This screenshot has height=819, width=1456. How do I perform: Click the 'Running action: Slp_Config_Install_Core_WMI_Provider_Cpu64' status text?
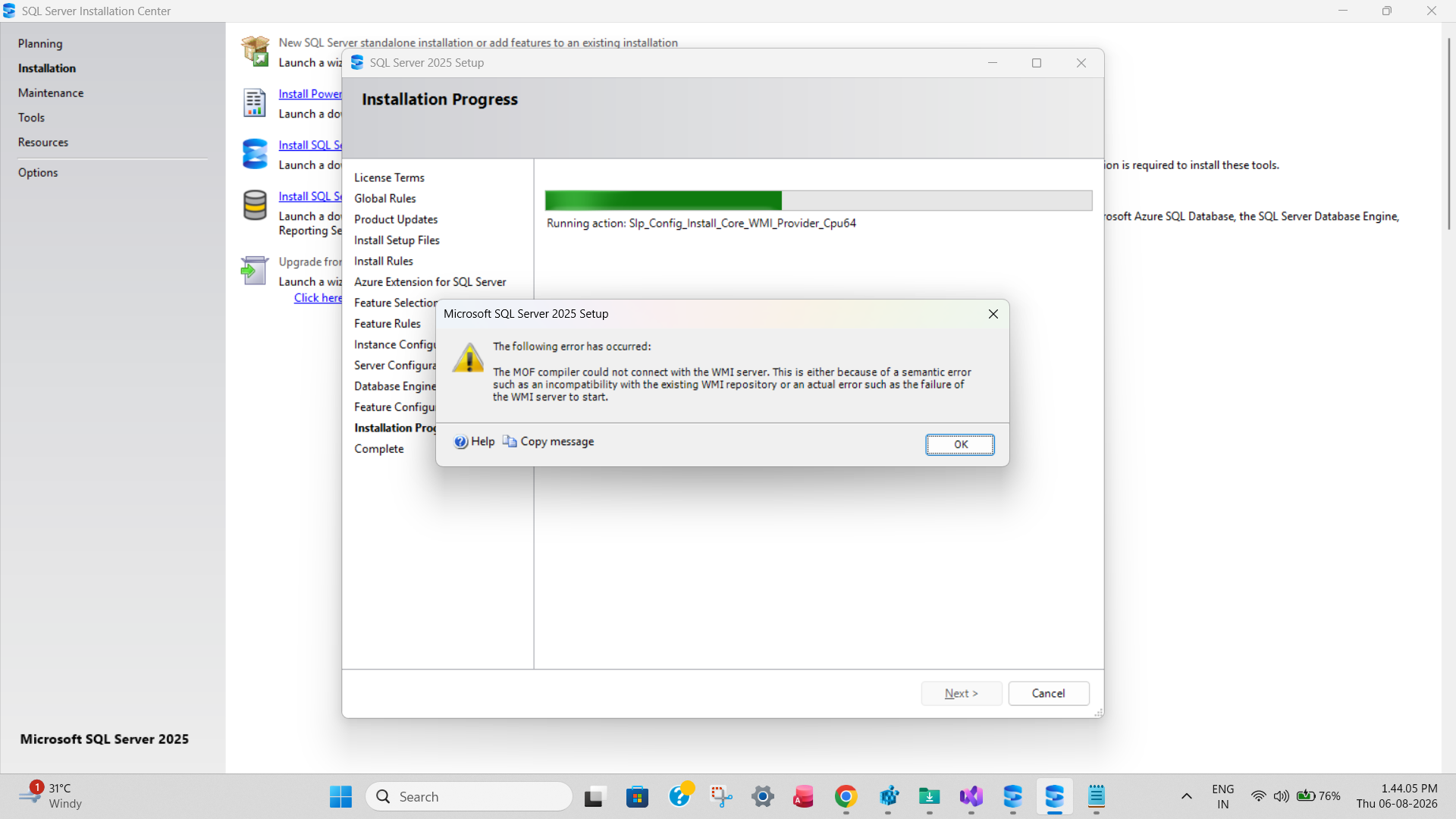pos(701,224)
